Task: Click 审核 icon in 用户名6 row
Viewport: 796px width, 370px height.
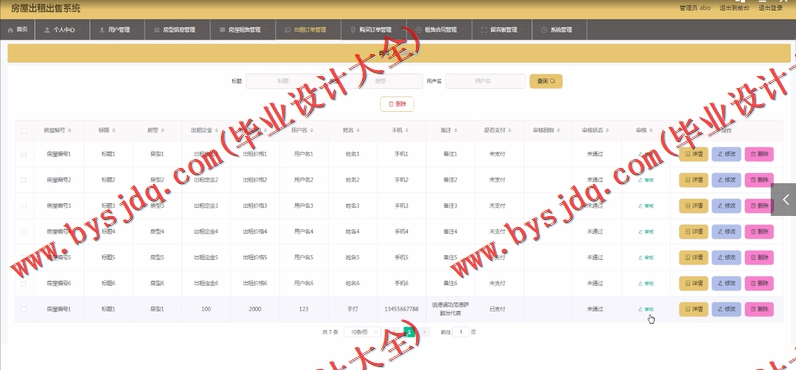Action: [x=646, y=283]
